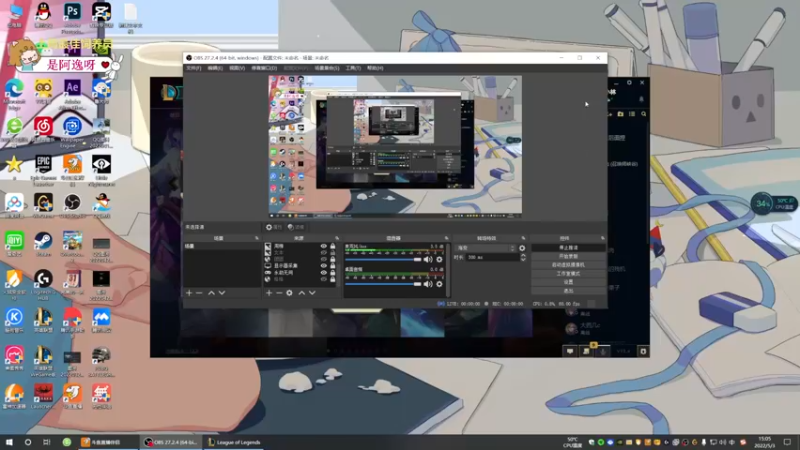The image size is (800, 450).
Task: Decrease the transition duration with the down arrow
Action: tap(523, 260)
